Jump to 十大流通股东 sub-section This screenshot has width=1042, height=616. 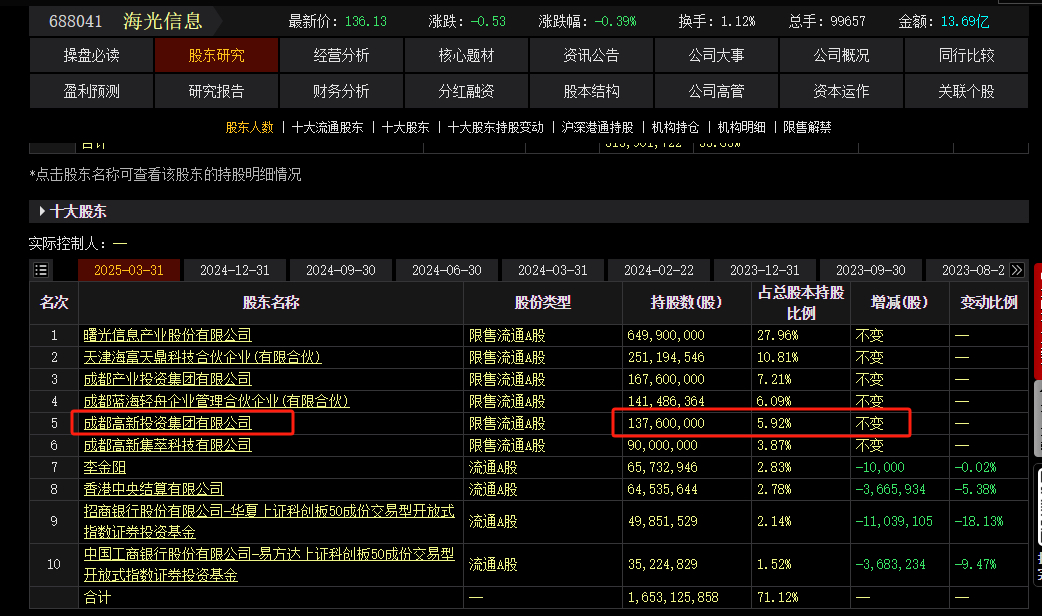click(328, 127)
